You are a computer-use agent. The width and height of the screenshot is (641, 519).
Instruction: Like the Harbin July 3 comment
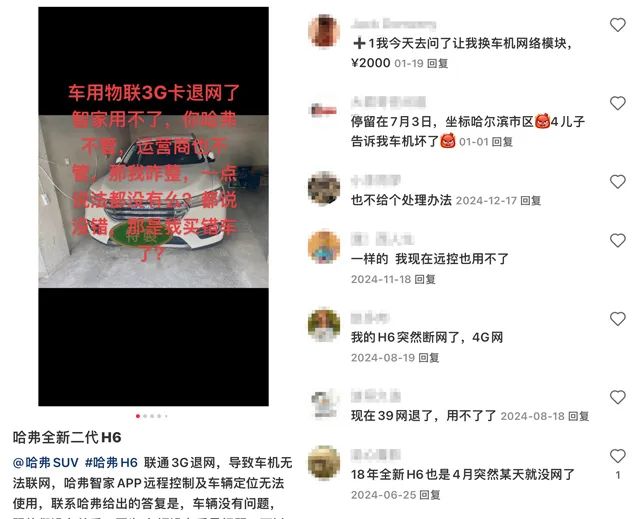617,103
